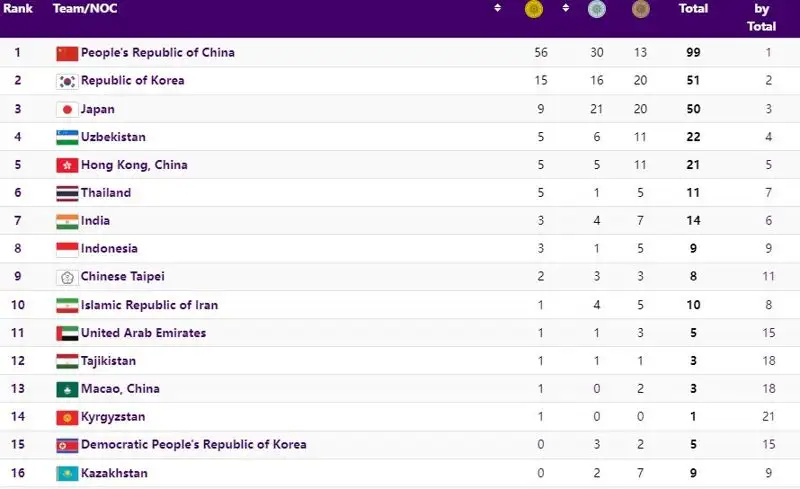Toggle the sort arrow after Team/NOC column
Screen dimensions: 800x489
point(497,8)
